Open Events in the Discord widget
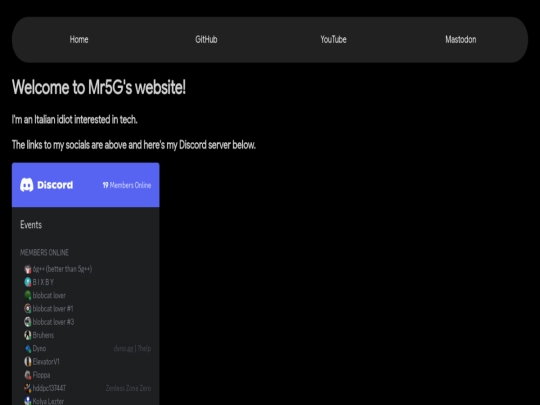 pos(31,225)
